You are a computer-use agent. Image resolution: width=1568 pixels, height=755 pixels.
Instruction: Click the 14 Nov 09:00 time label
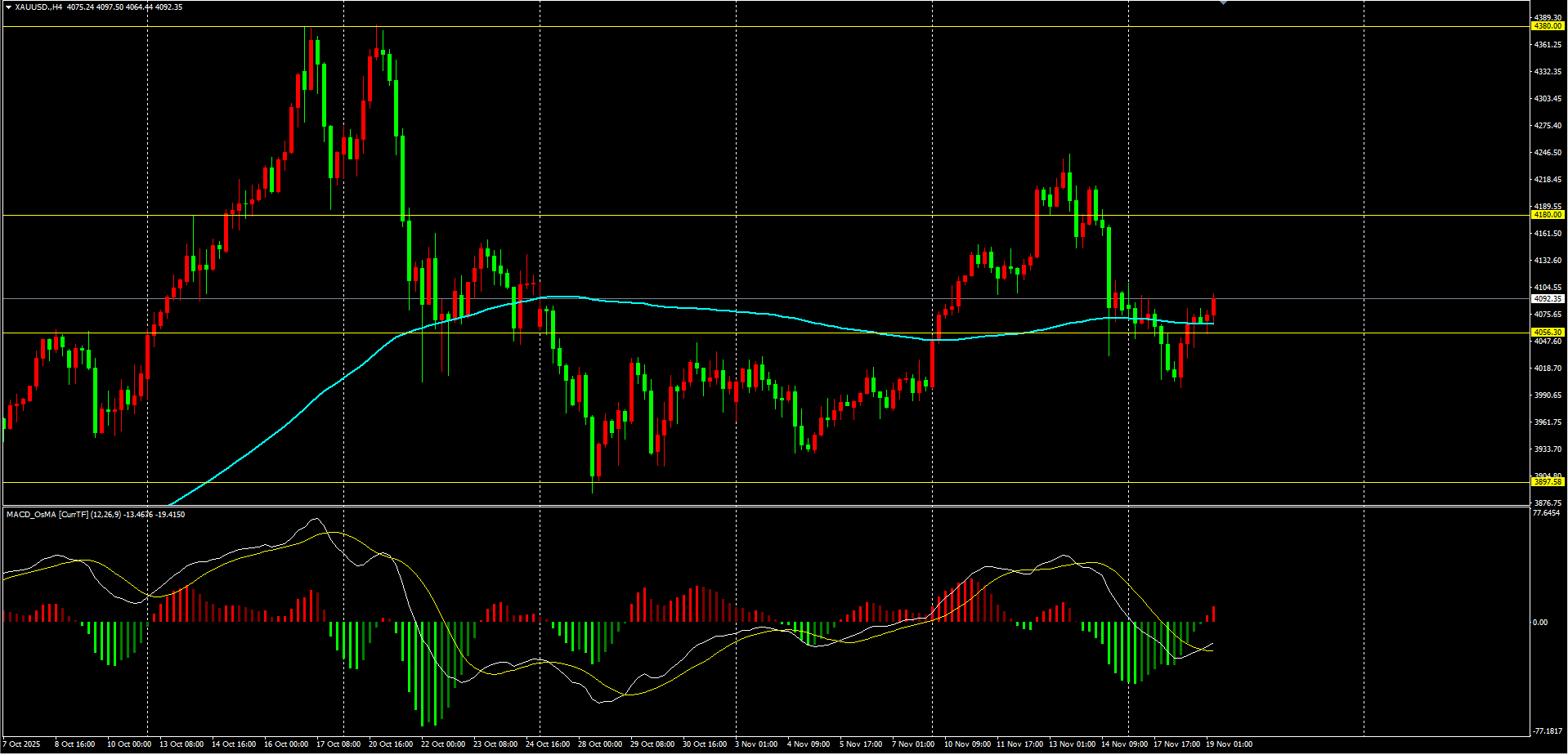pyautogui.click(x=1124, y=744)
